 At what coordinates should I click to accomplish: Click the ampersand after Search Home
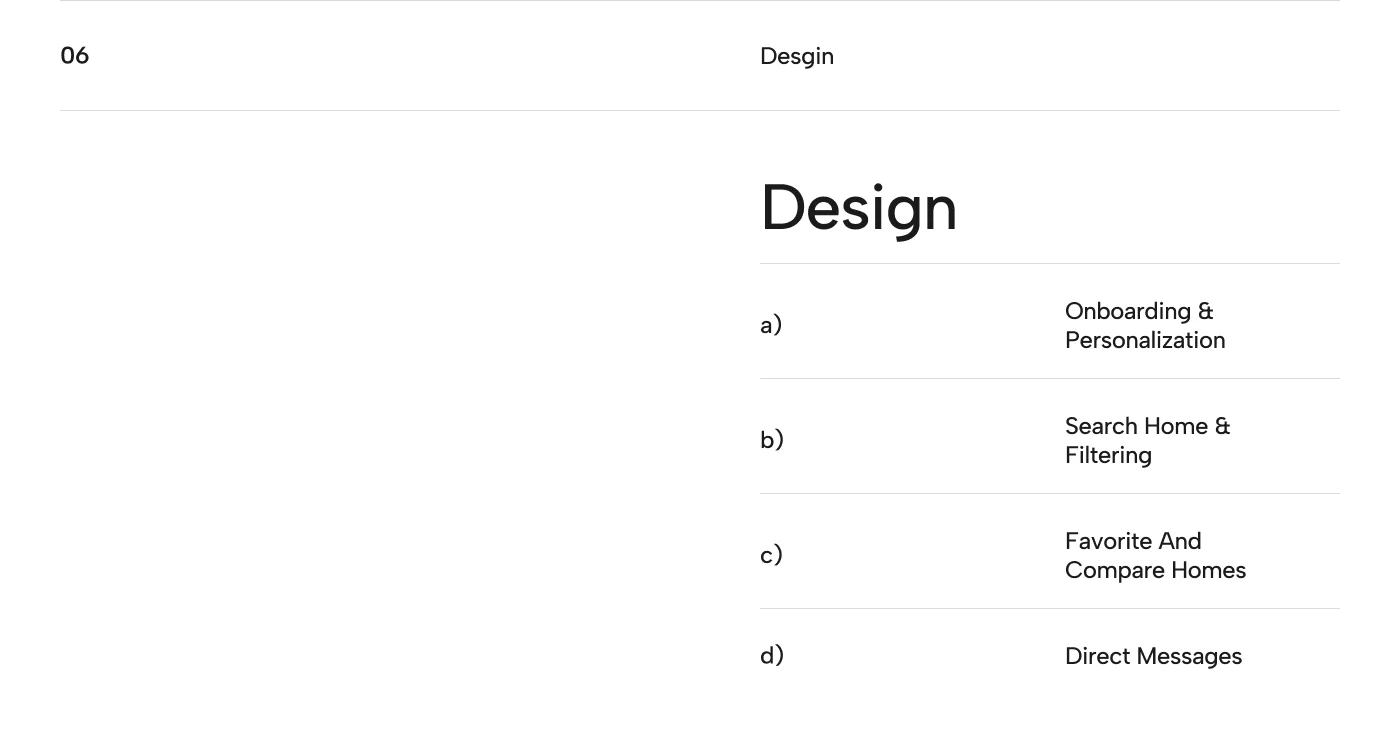[1222, 426]
